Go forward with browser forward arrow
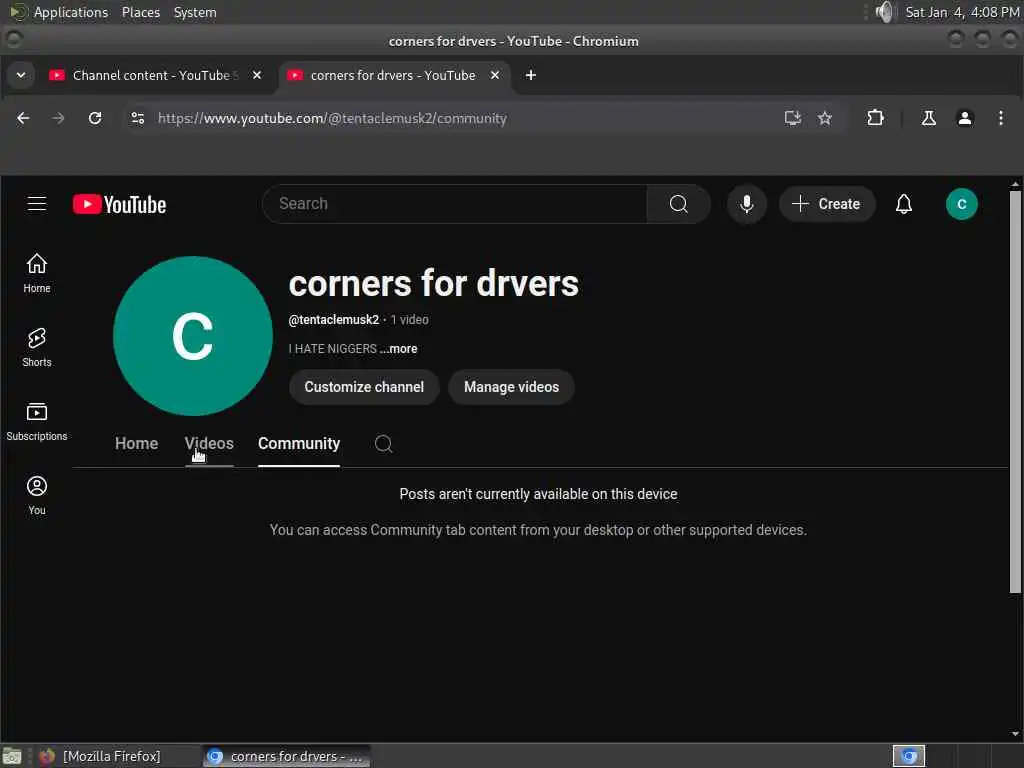 pos(58,118)
